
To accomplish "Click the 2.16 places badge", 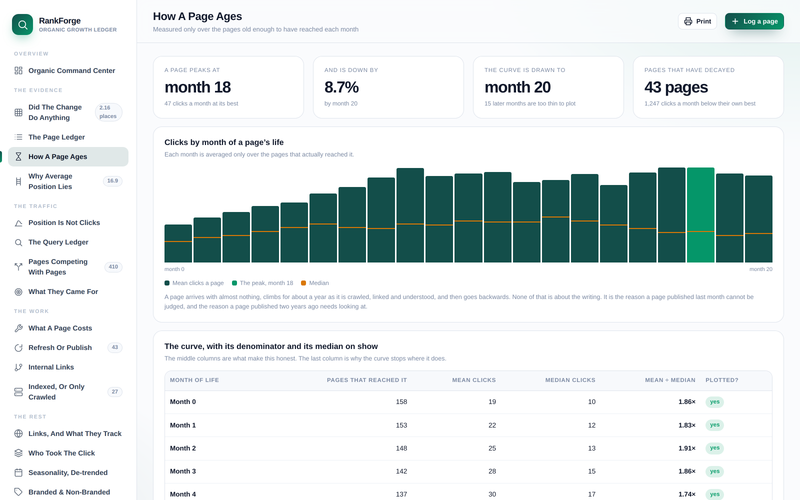I will (108, 112).
